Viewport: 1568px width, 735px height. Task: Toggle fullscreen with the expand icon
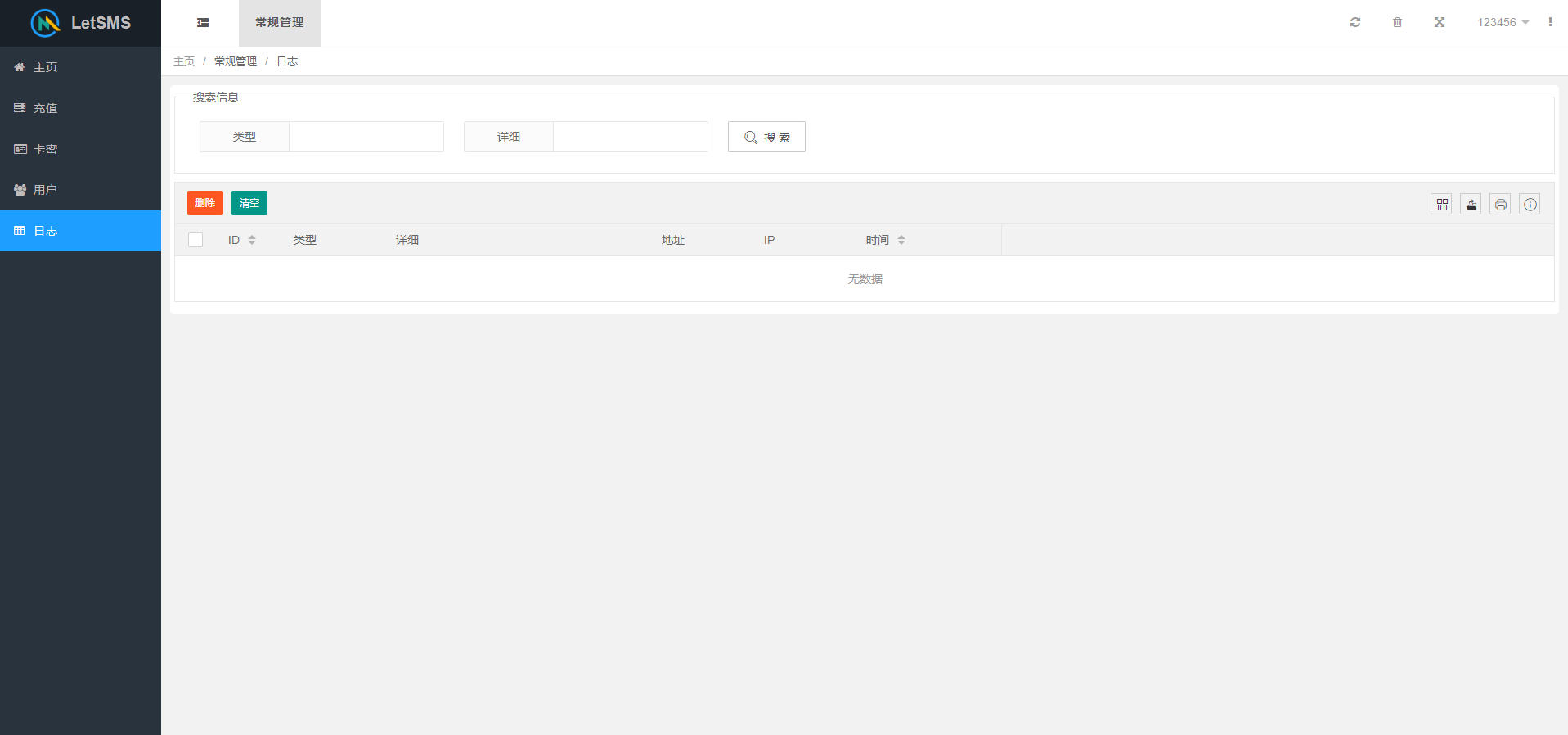coord(1440,22)
